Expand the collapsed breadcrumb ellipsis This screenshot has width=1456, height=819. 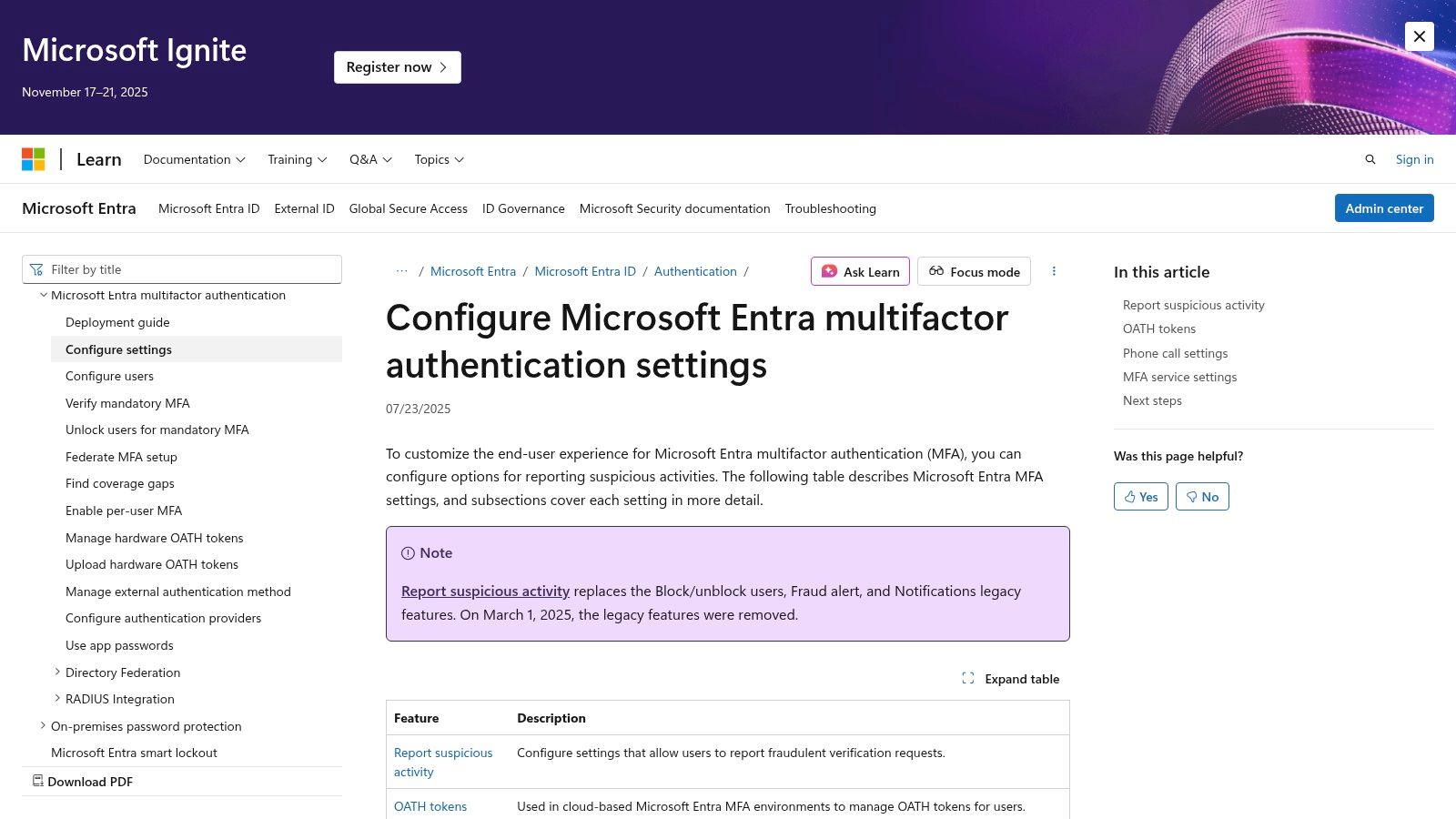[401, 270]
